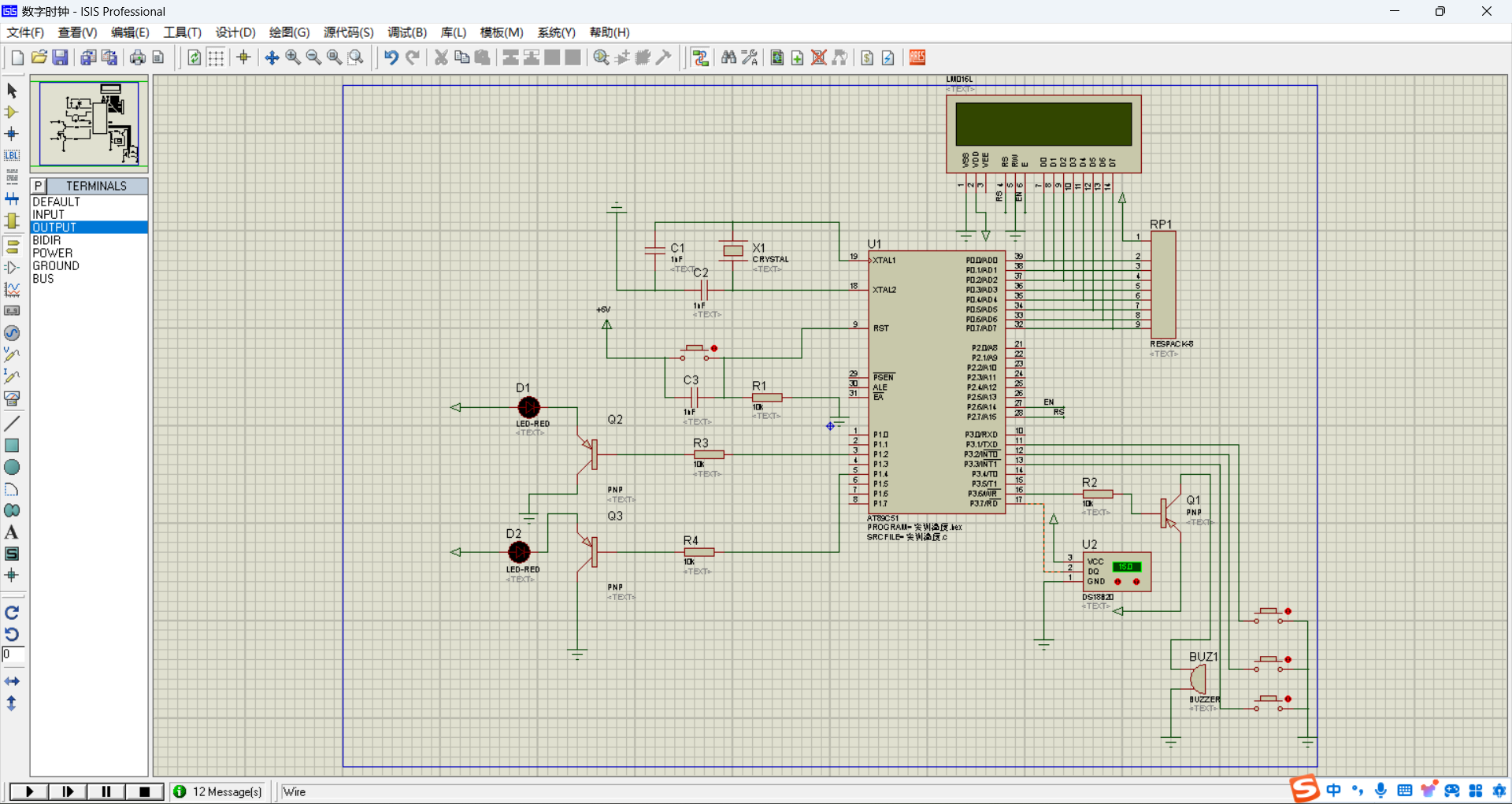Switch to Device Pins mode

tap(12, 268)
